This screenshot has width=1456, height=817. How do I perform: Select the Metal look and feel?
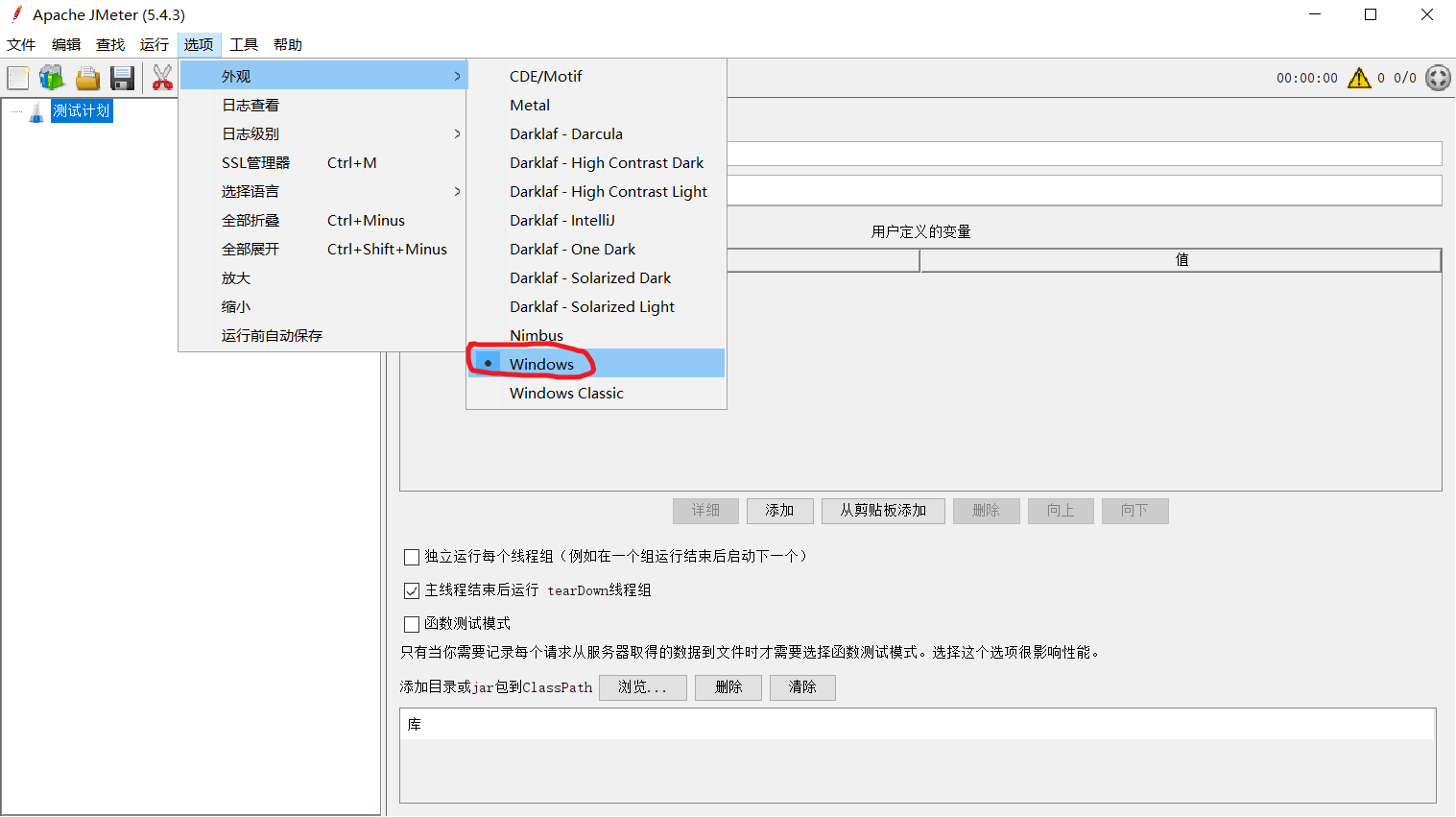(596, 105)
